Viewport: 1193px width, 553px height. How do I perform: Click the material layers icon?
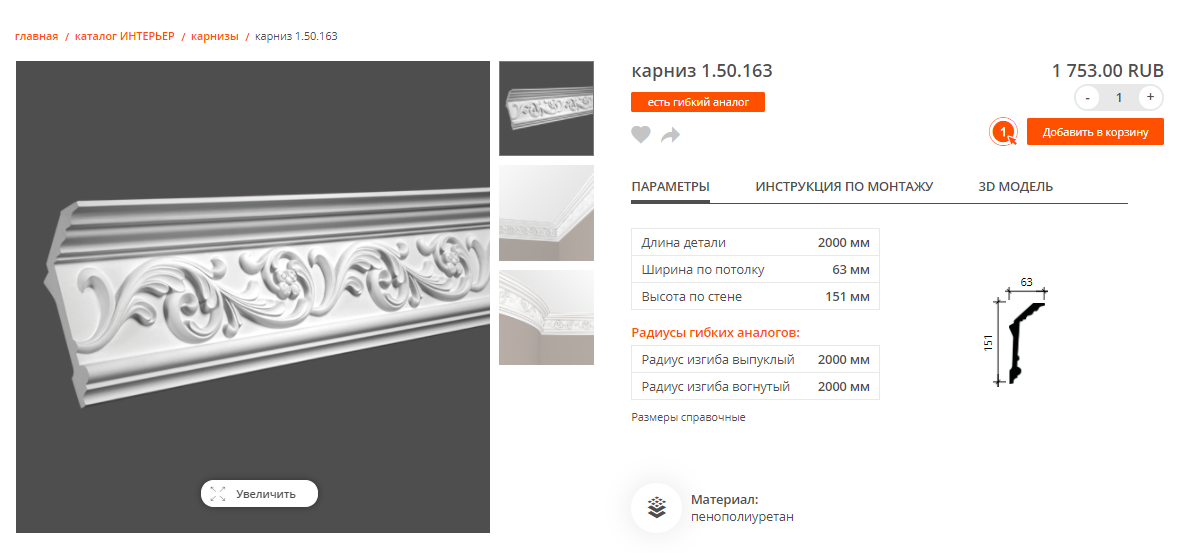coord(657,507)
